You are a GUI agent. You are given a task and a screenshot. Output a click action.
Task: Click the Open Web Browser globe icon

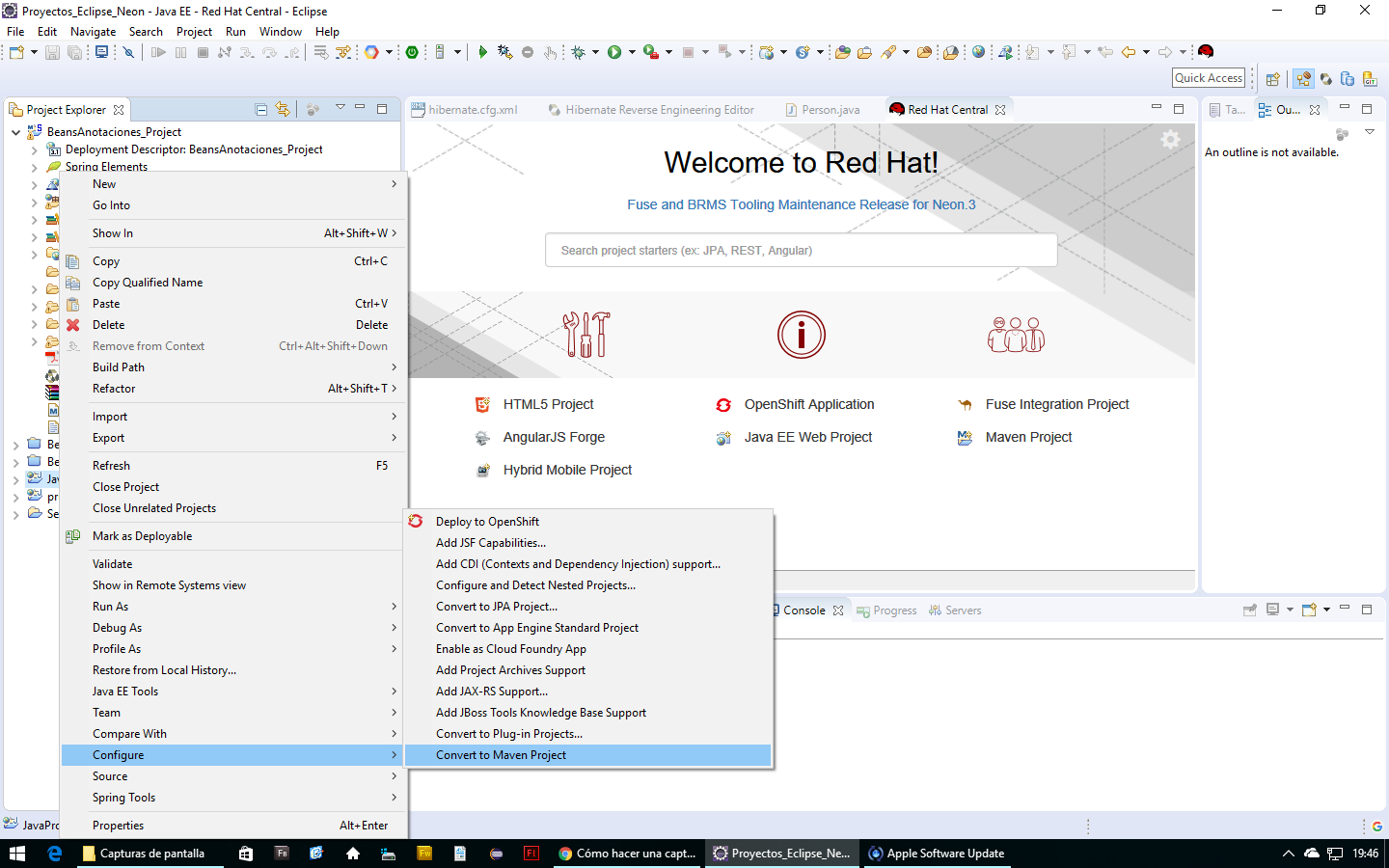point(978,52)
